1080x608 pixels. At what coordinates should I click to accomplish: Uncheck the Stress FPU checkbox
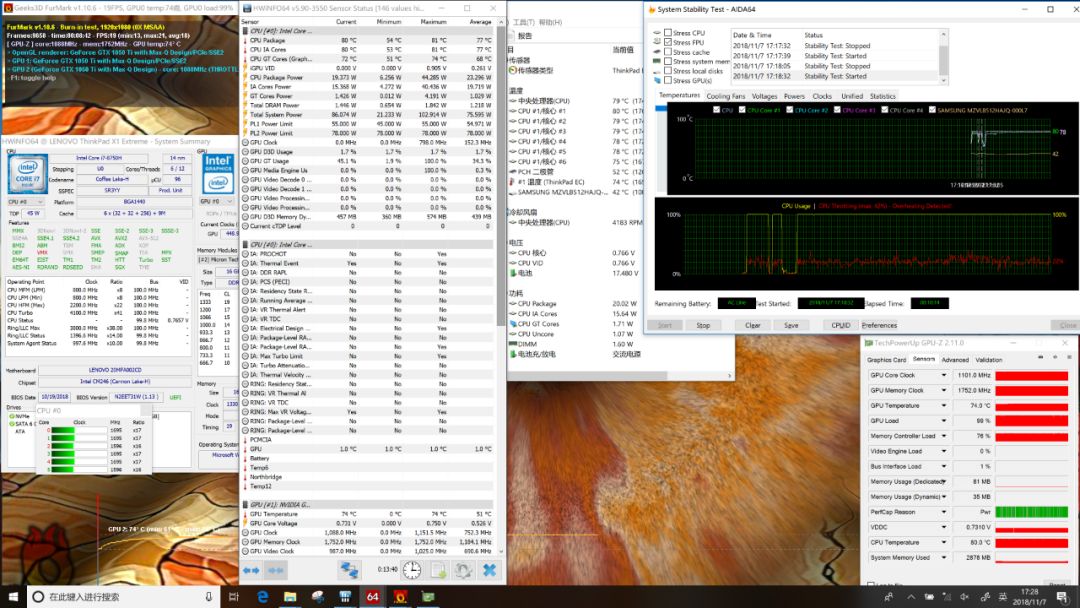coord(667,43)
